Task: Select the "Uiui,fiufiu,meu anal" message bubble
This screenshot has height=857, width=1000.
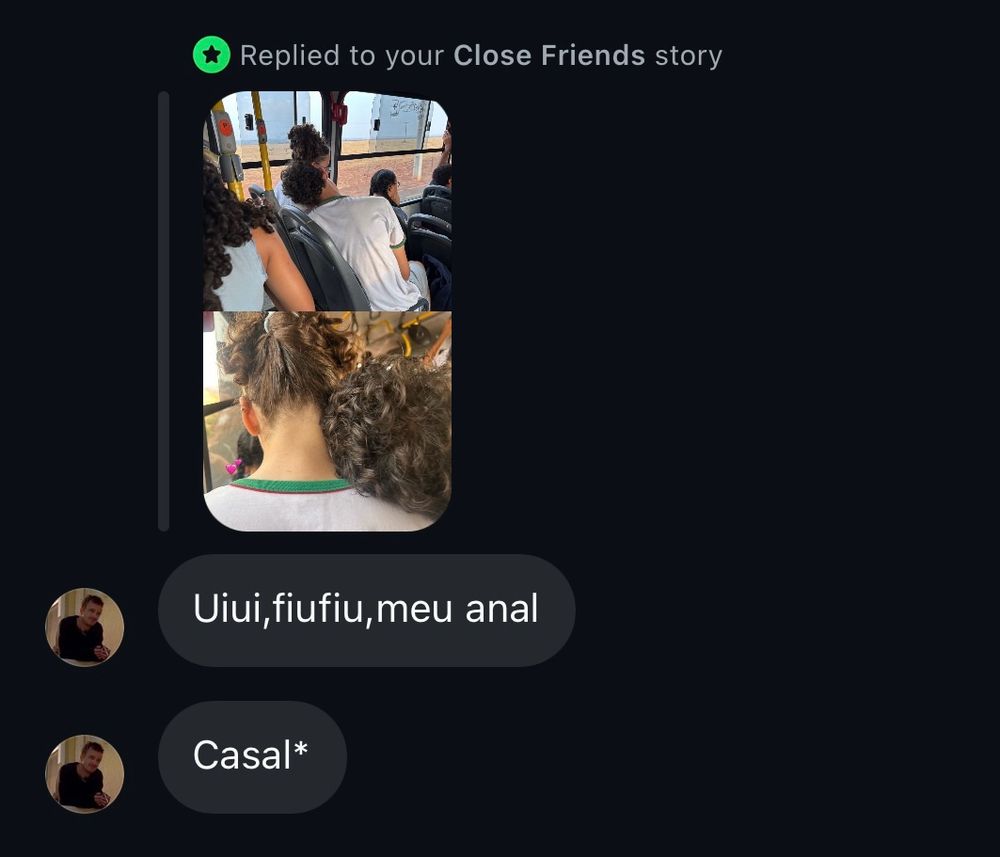Action: tap(367, 610)
